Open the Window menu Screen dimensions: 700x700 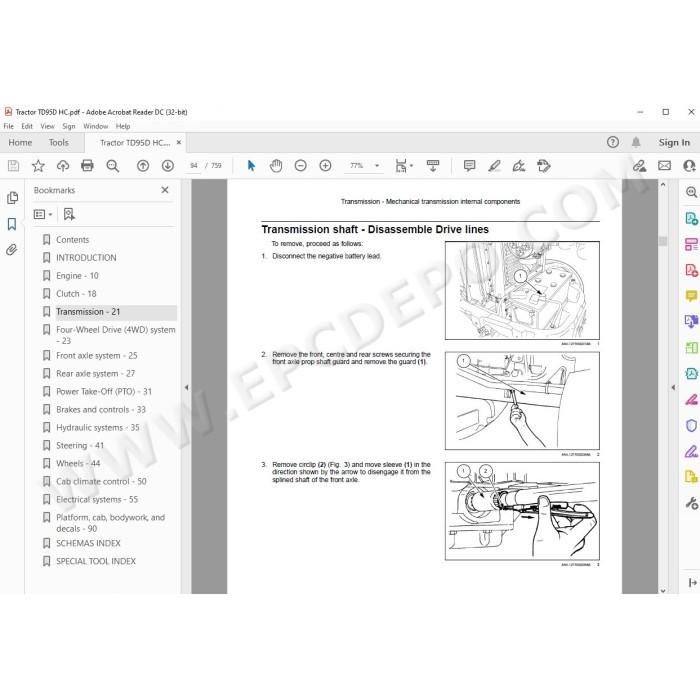tap(96, 126)
